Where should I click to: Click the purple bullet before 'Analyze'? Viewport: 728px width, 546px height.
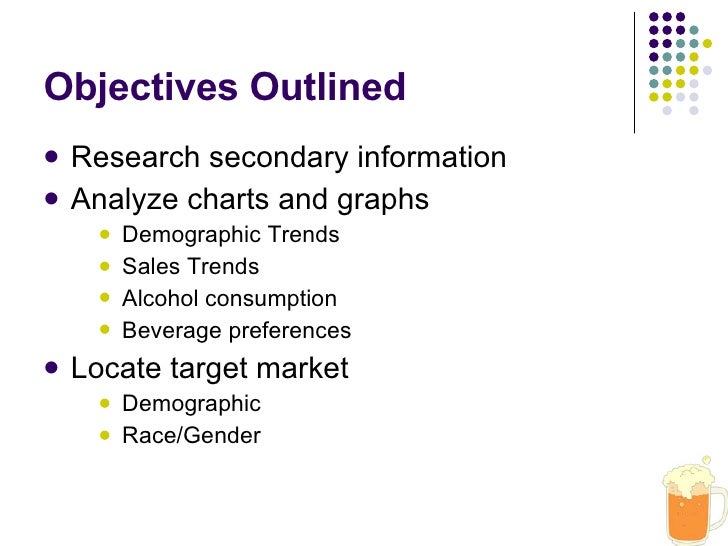(52, 199)
